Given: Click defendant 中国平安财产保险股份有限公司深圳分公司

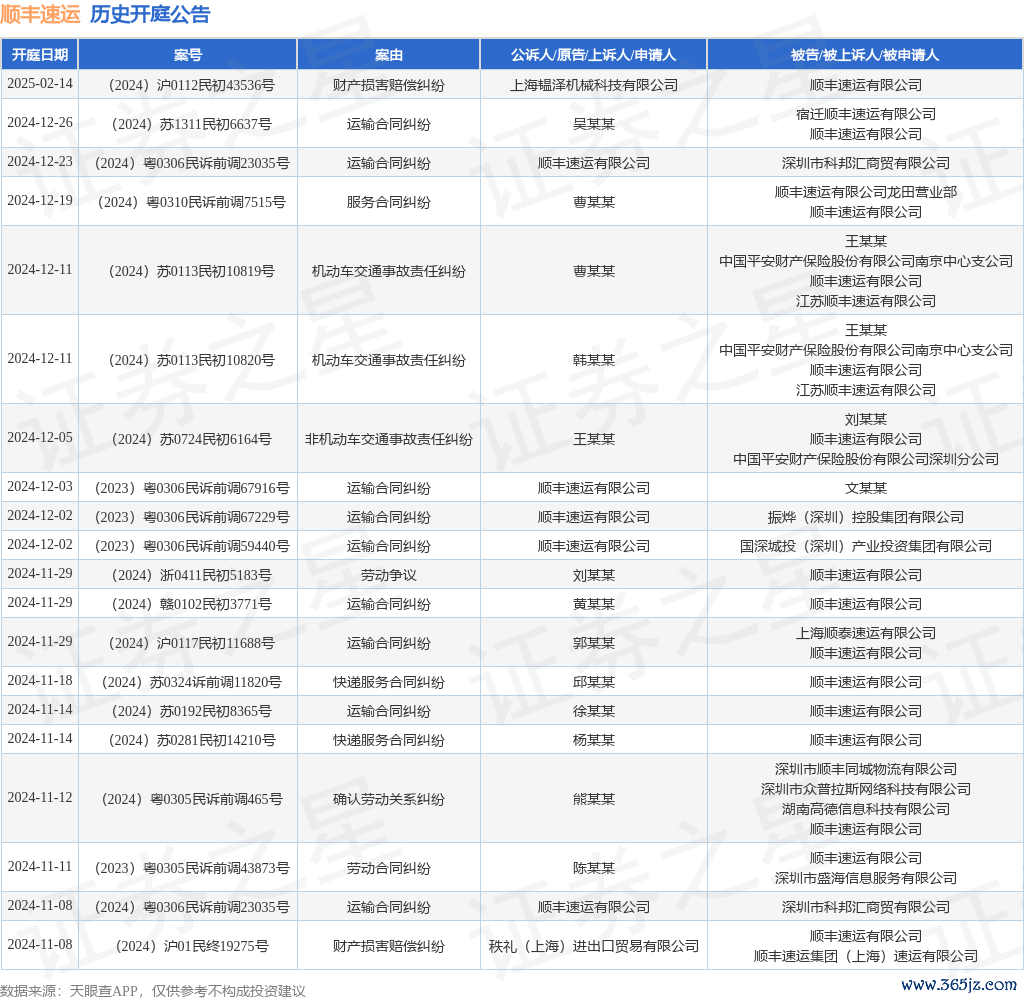Looking at the screenshot, I should pyautogui.click(x=865, y=459).
